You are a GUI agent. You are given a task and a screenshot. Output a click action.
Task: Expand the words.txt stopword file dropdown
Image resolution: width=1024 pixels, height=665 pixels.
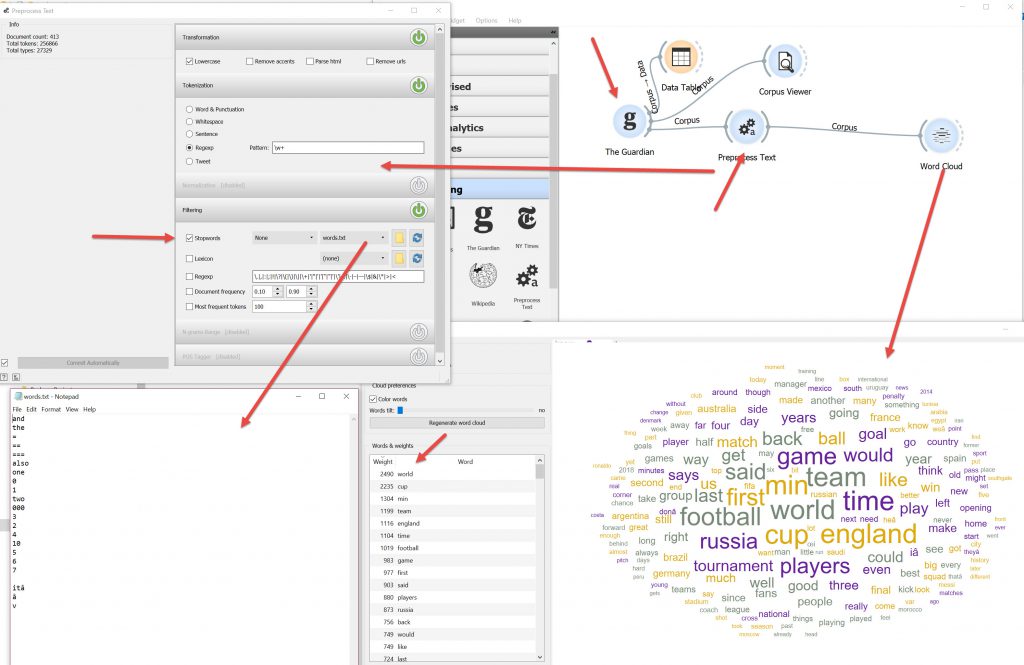[354, 238]
